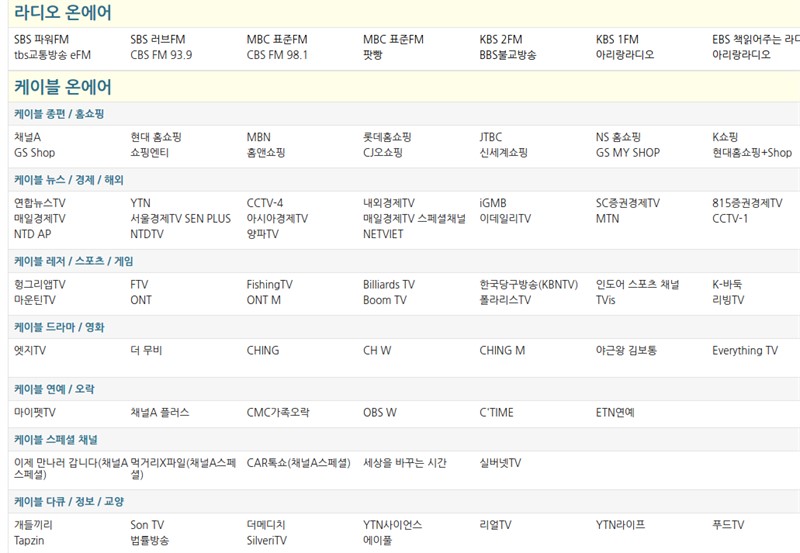
Task: Open 아시아경제TV channel
Action: (277, 218)
